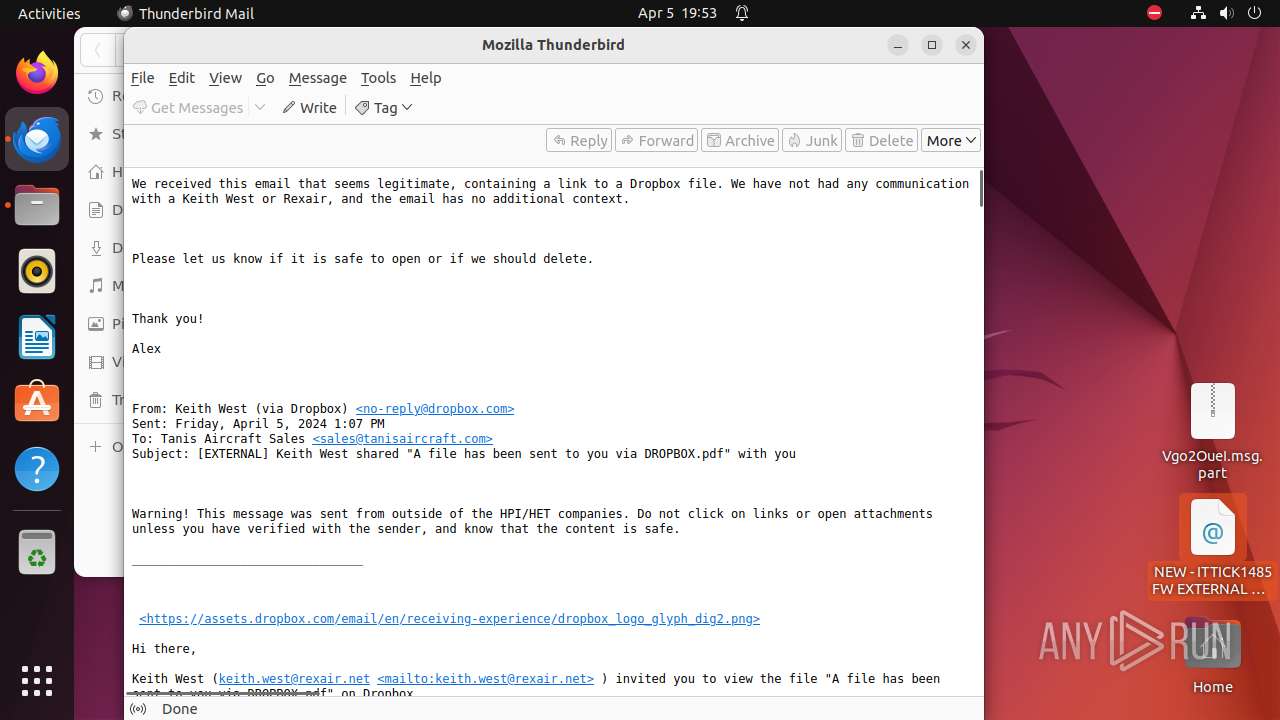Click the Archive button
The width and height of the screenshot is (1280, 720).
point(740,141)
